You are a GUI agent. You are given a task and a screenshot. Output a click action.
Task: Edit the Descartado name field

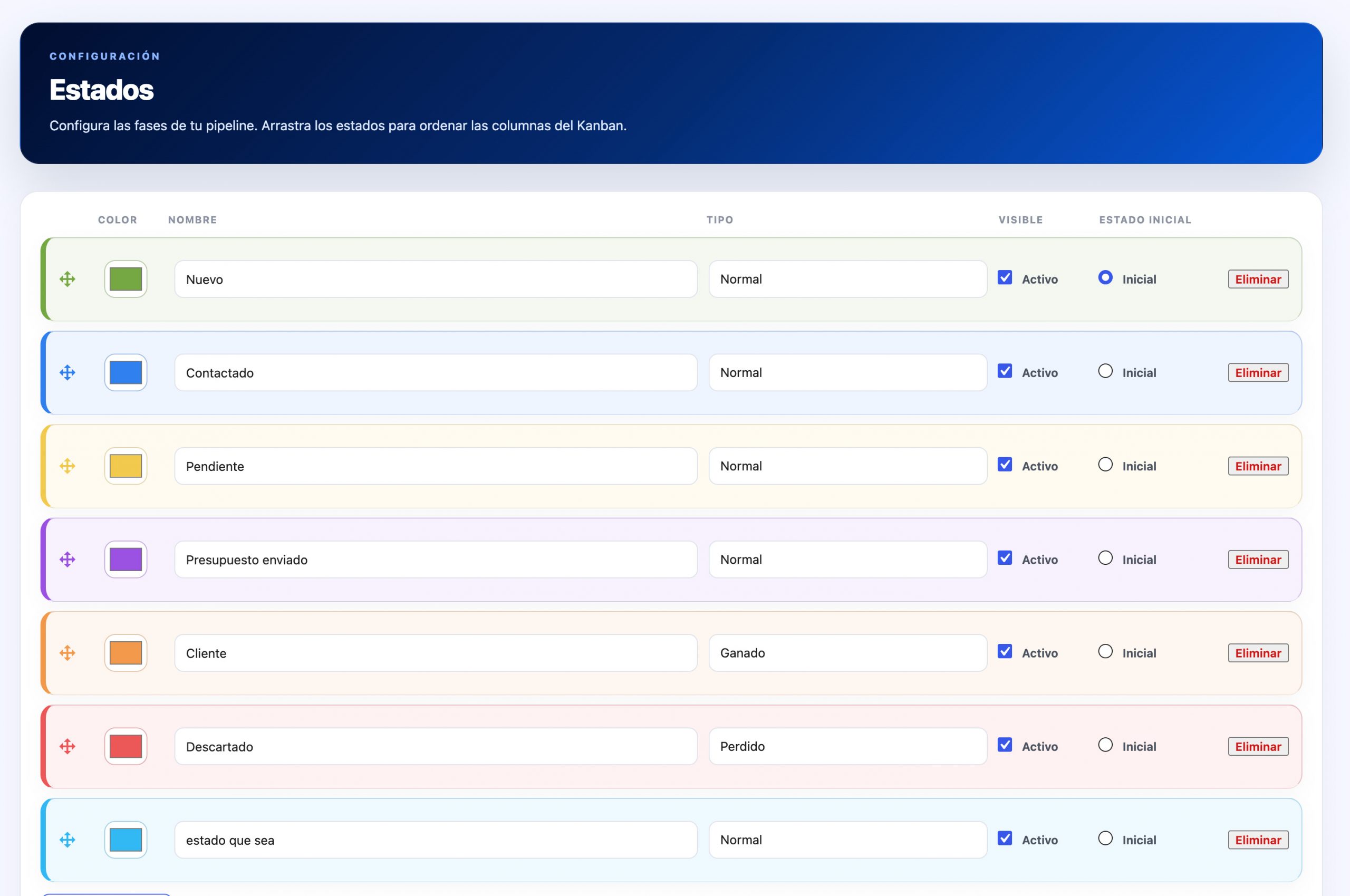coord(436,746)
